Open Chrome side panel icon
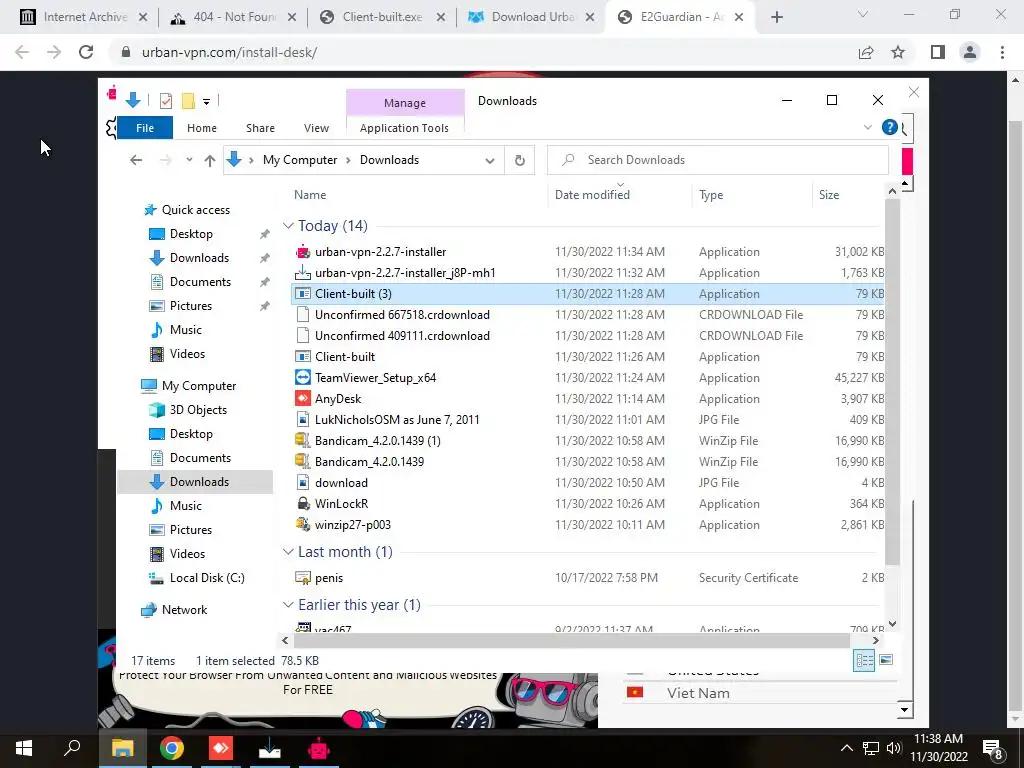 (938, 52)
